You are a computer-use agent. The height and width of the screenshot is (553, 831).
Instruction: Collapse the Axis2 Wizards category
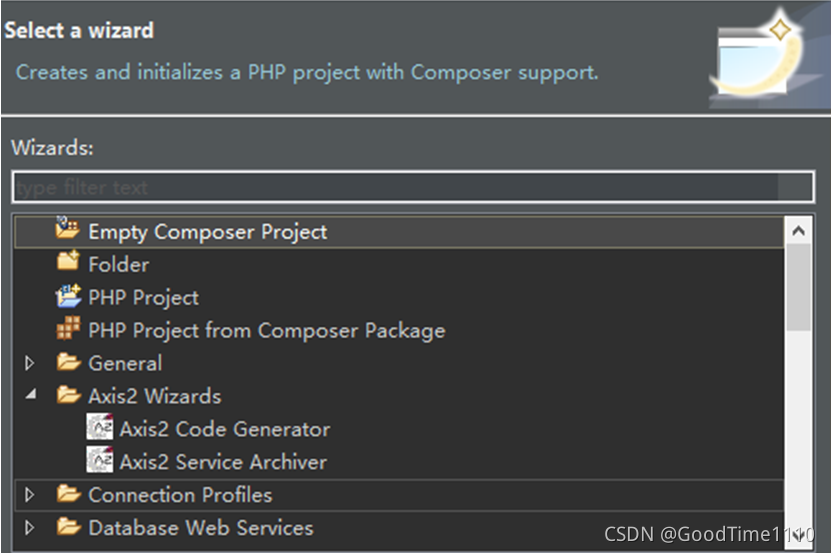tap(30, 395)
